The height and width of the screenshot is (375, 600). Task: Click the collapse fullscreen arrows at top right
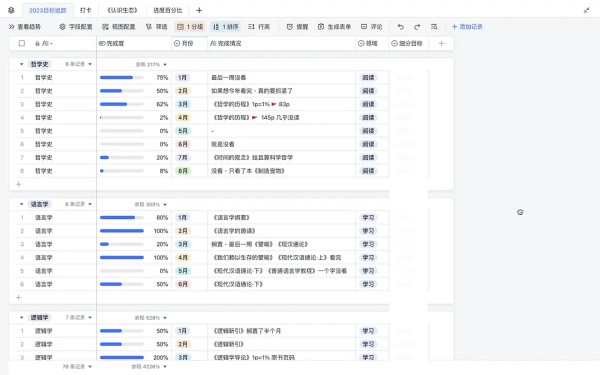586,10
